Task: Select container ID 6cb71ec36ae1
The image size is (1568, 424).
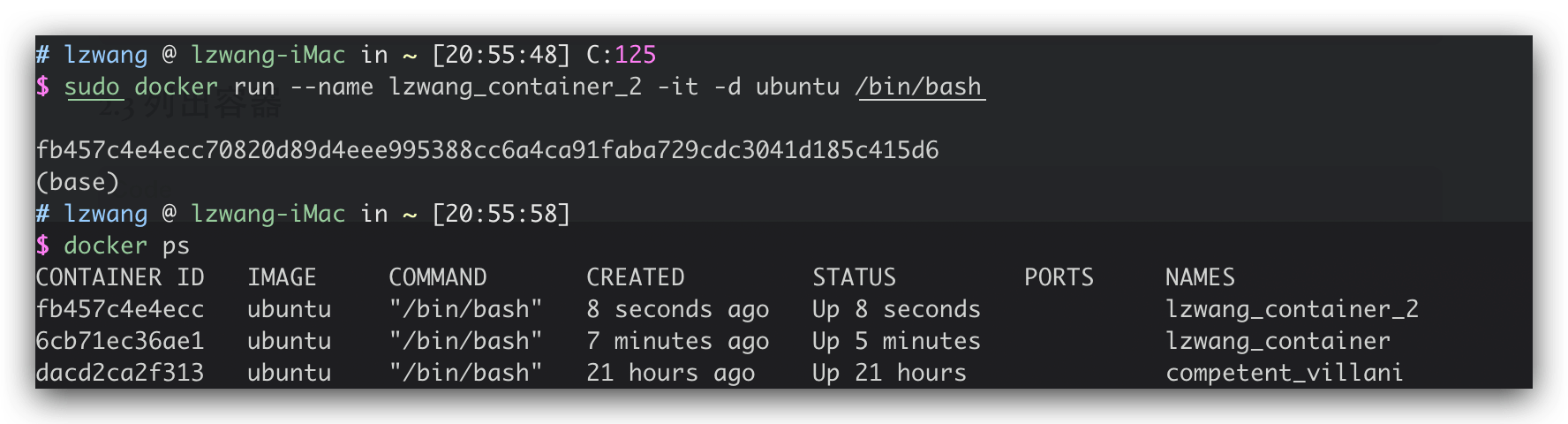Action: (x=120, y=341)
